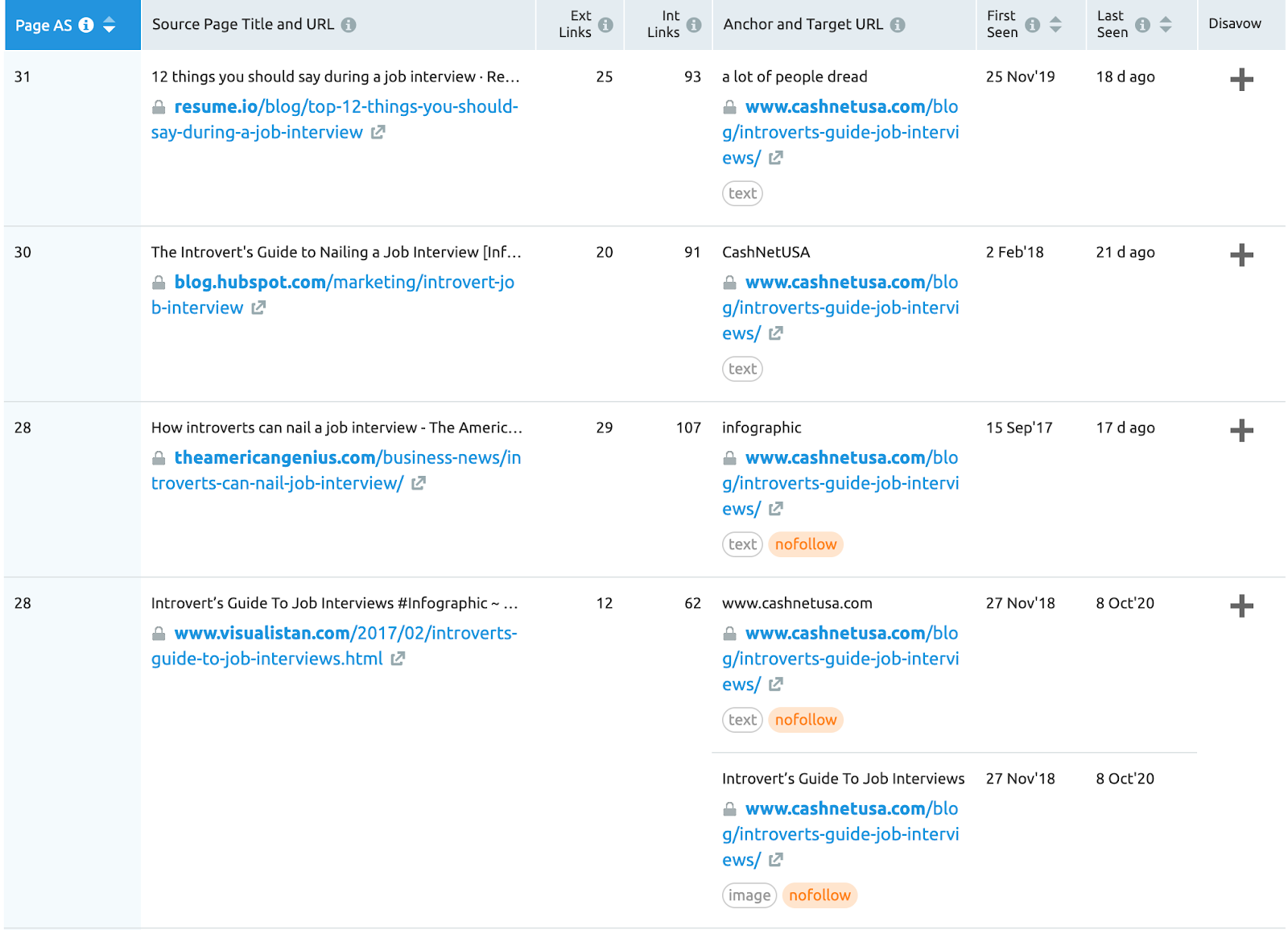Screen dimensions: 1288x930
Task: Click the info icon beside Page AS
Action: 86,25
